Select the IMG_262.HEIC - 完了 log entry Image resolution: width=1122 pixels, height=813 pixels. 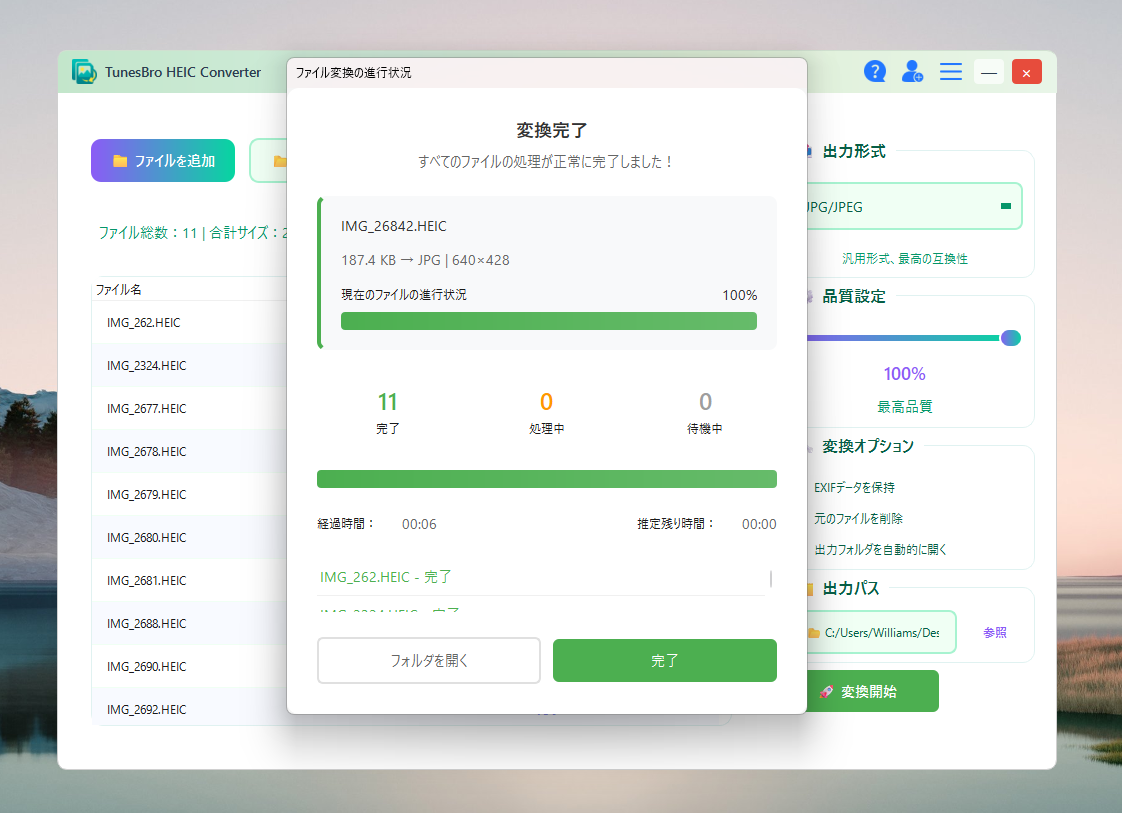click(386, 577)
